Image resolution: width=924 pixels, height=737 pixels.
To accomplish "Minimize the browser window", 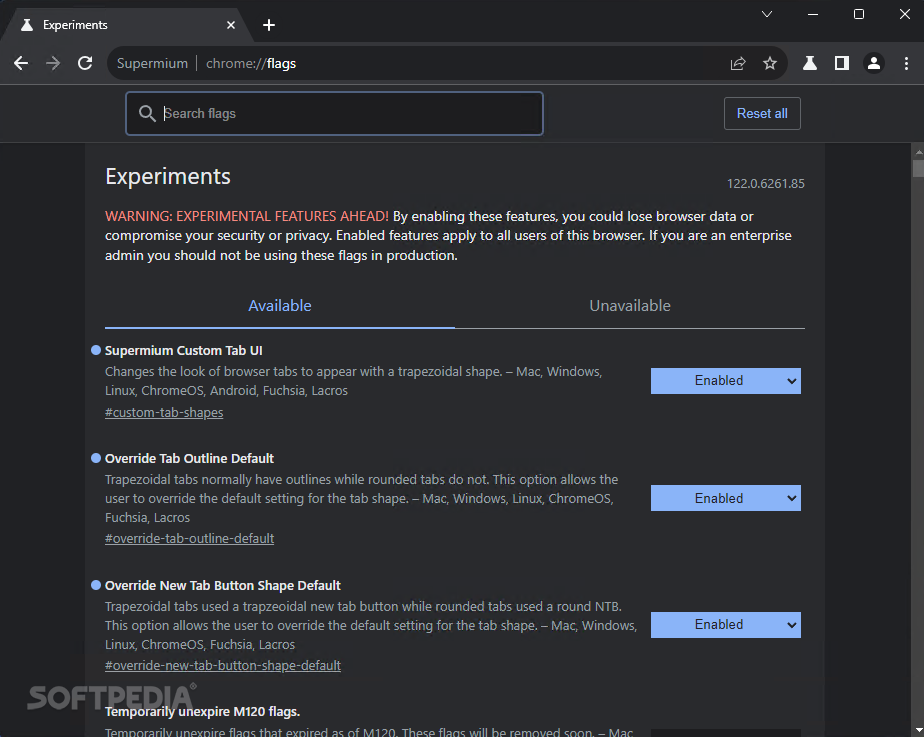I will pos(813,14).
